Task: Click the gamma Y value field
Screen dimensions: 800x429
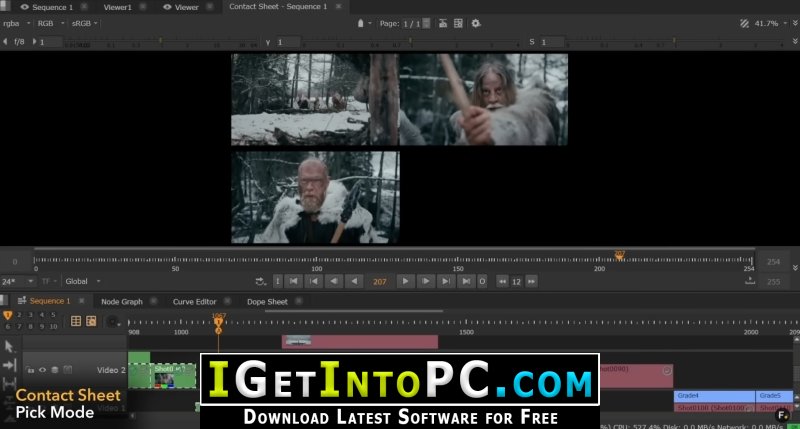Action: pos(289,42)
